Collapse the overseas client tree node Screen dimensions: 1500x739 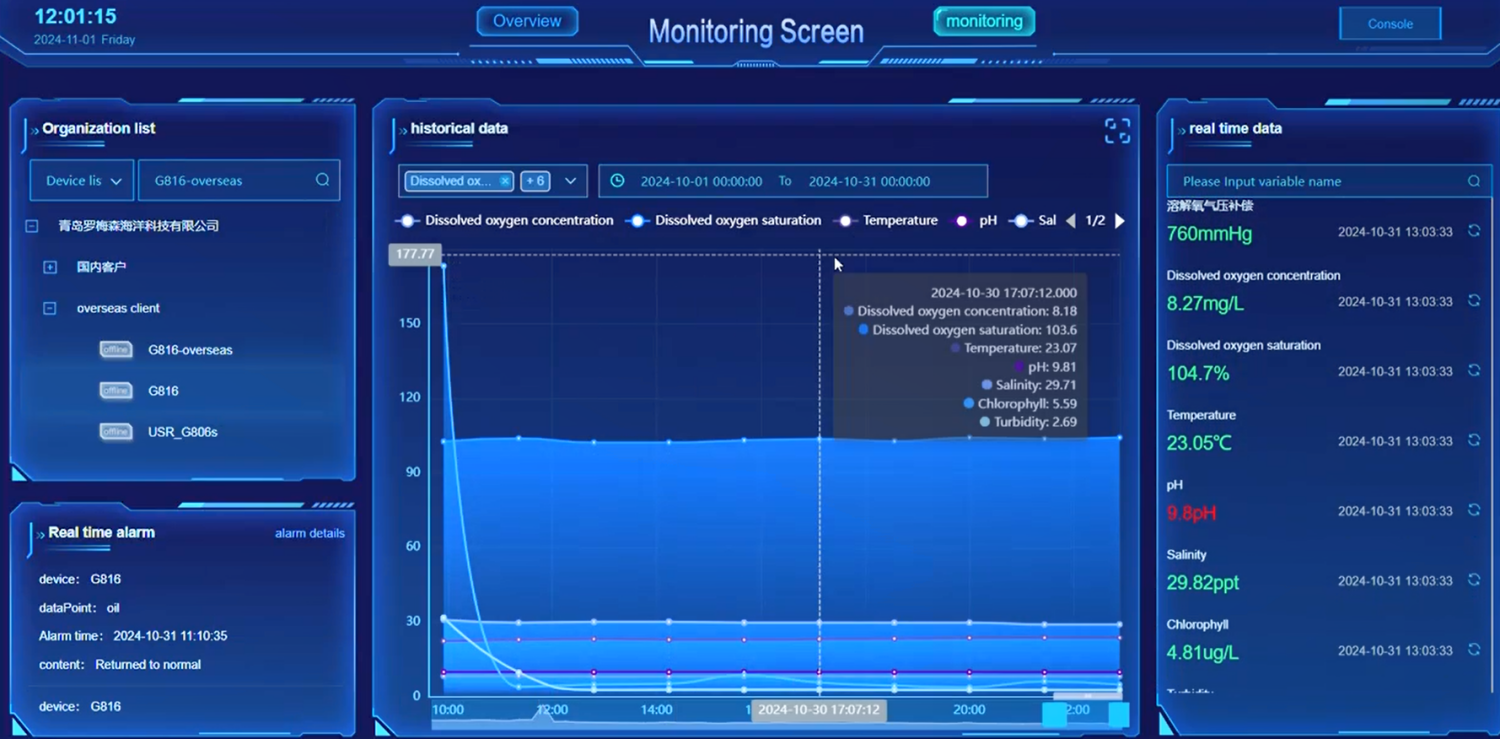[x=49, y=308]
